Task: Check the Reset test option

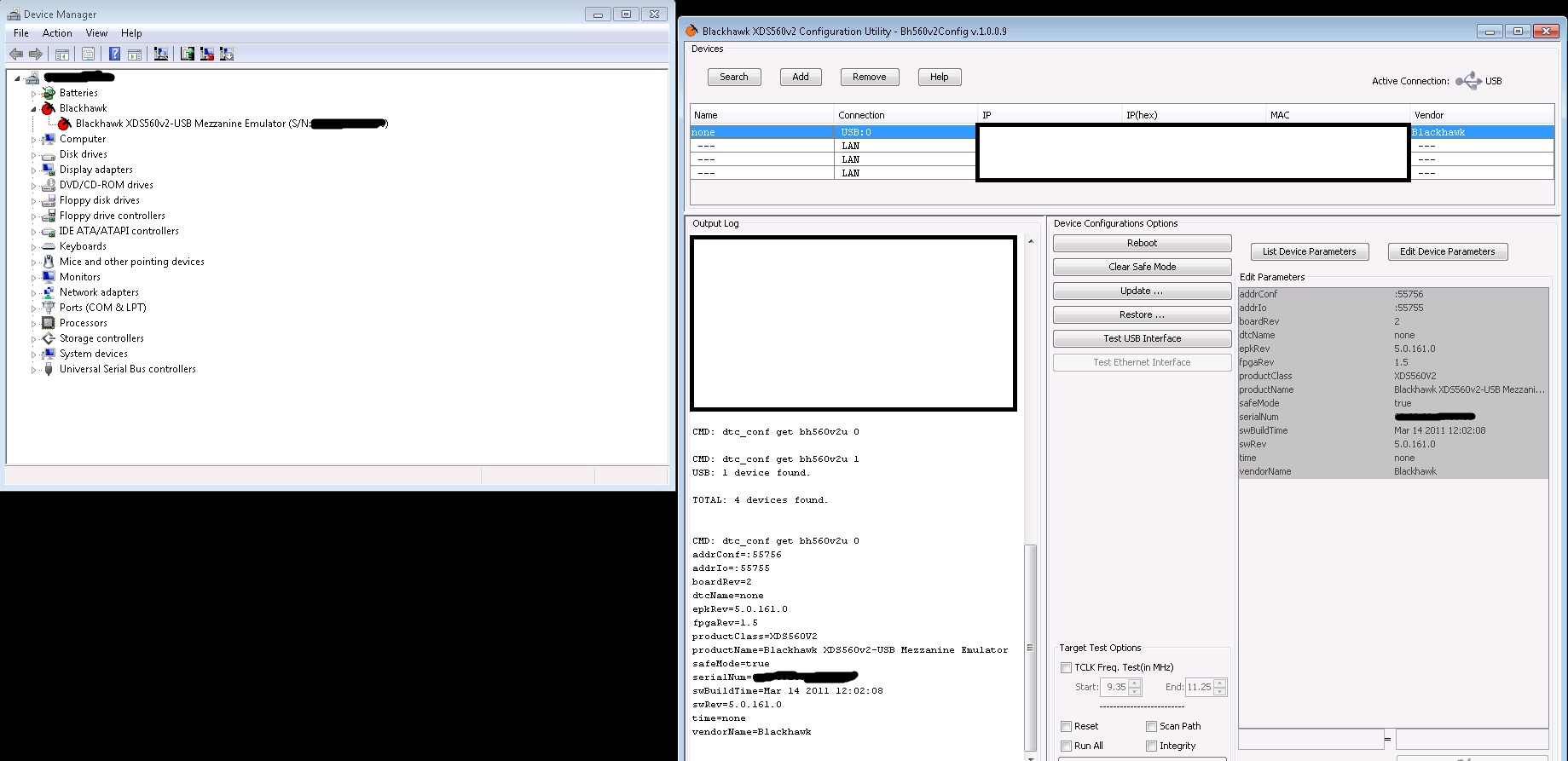Action: (x=1066, y=726)
